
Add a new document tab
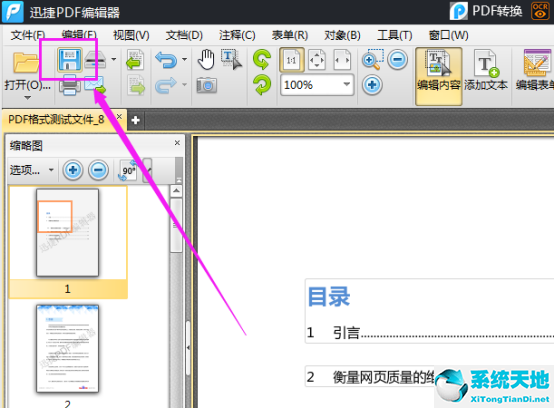tap(135, 120)
